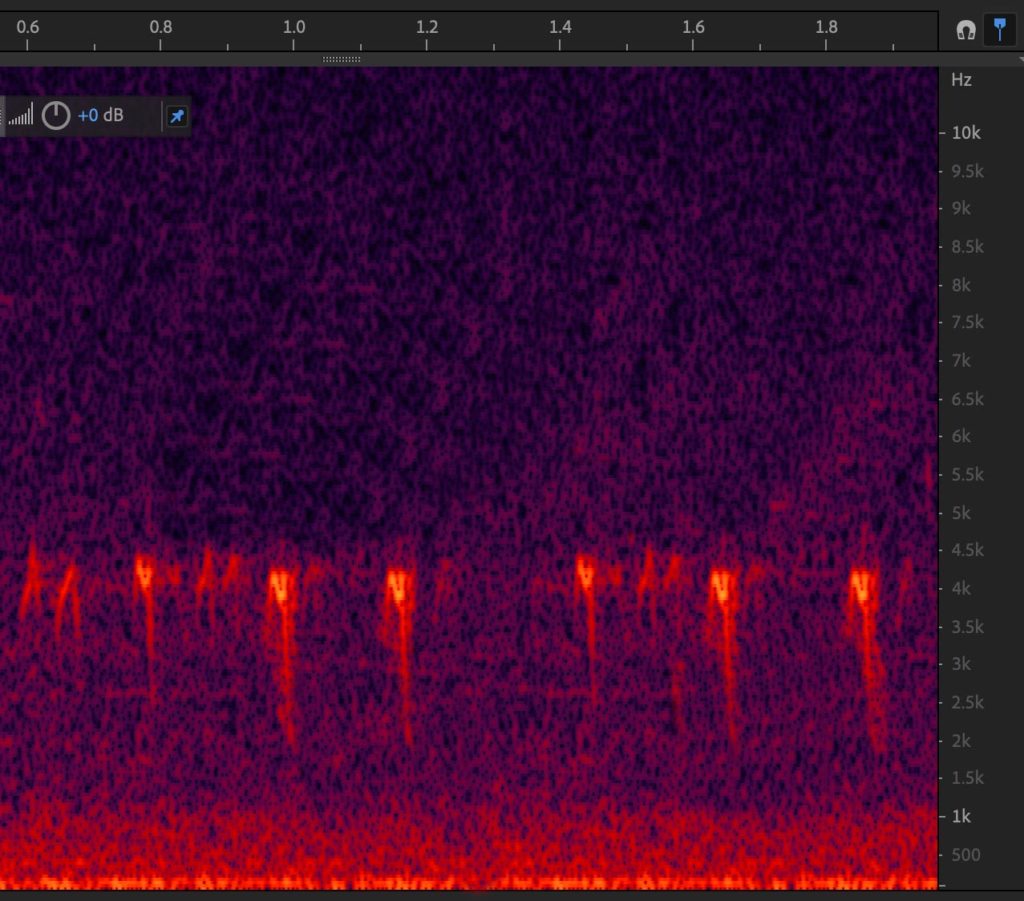Click the 0.6 mark on time ruler
The image size is (1024, 901).
click(x=27, y=27)
